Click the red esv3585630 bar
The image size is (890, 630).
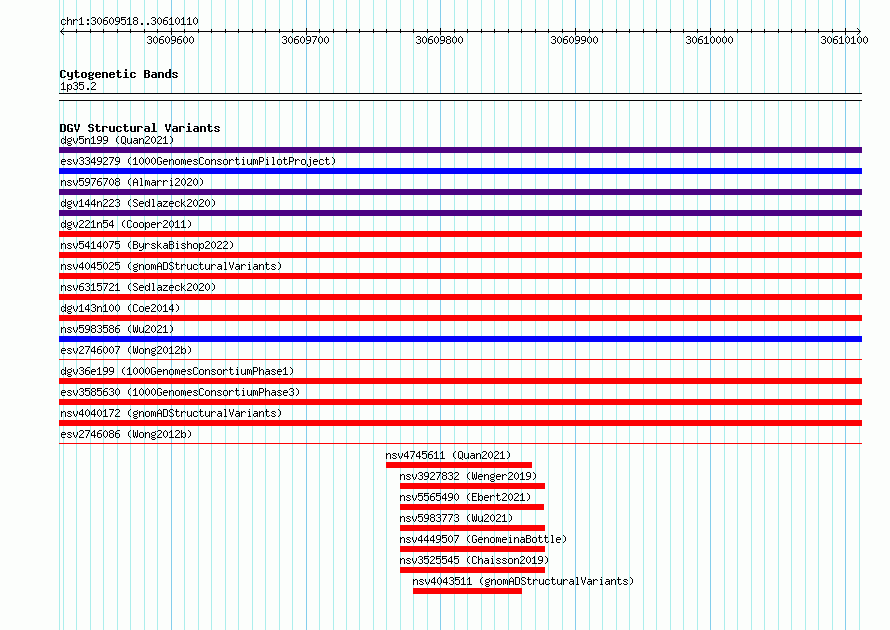click(x=460, y=402)
